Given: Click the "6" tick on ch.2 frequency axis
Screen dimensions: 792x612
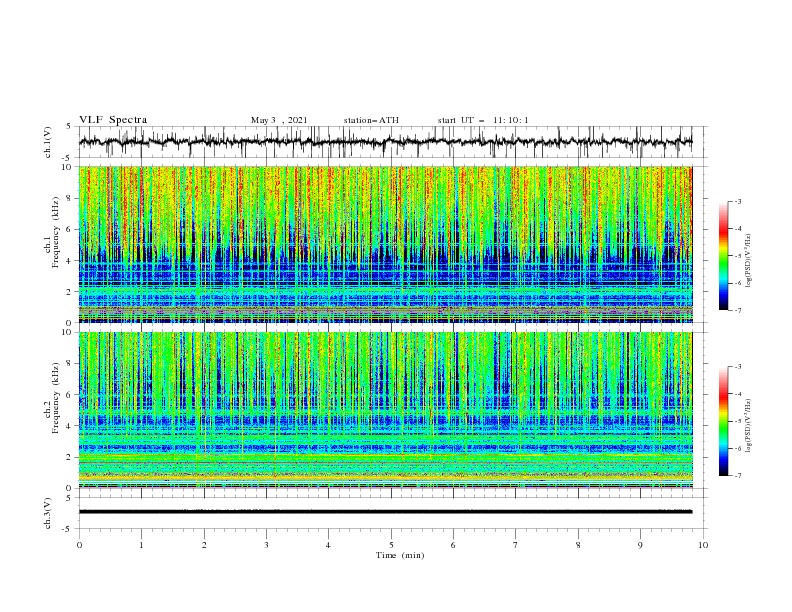Looking at the screenshot, I should [x=69, y=394].
